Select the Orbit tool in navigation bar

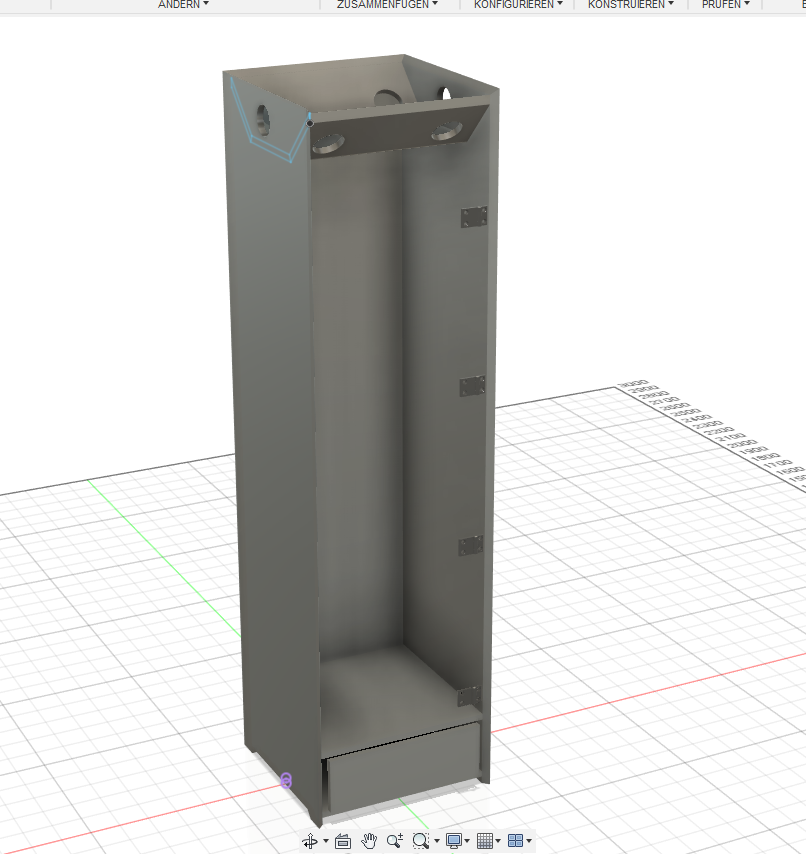click(x=310, y=841)
